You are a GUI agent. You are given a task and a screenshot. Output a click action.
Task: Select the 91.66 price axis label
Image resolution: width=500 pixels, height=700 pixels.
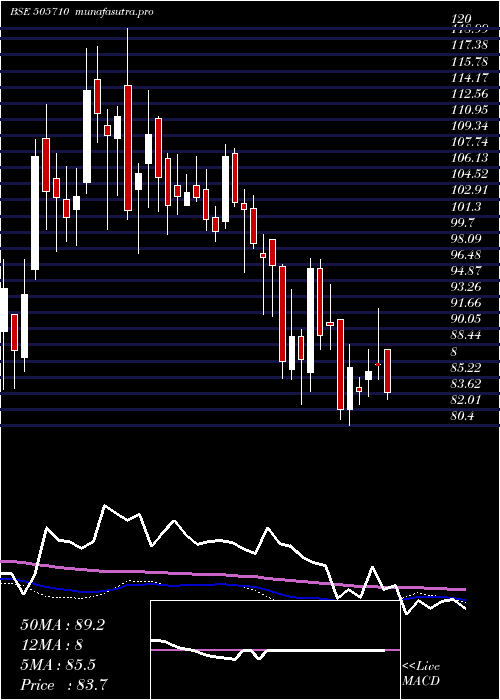point(466,303)
